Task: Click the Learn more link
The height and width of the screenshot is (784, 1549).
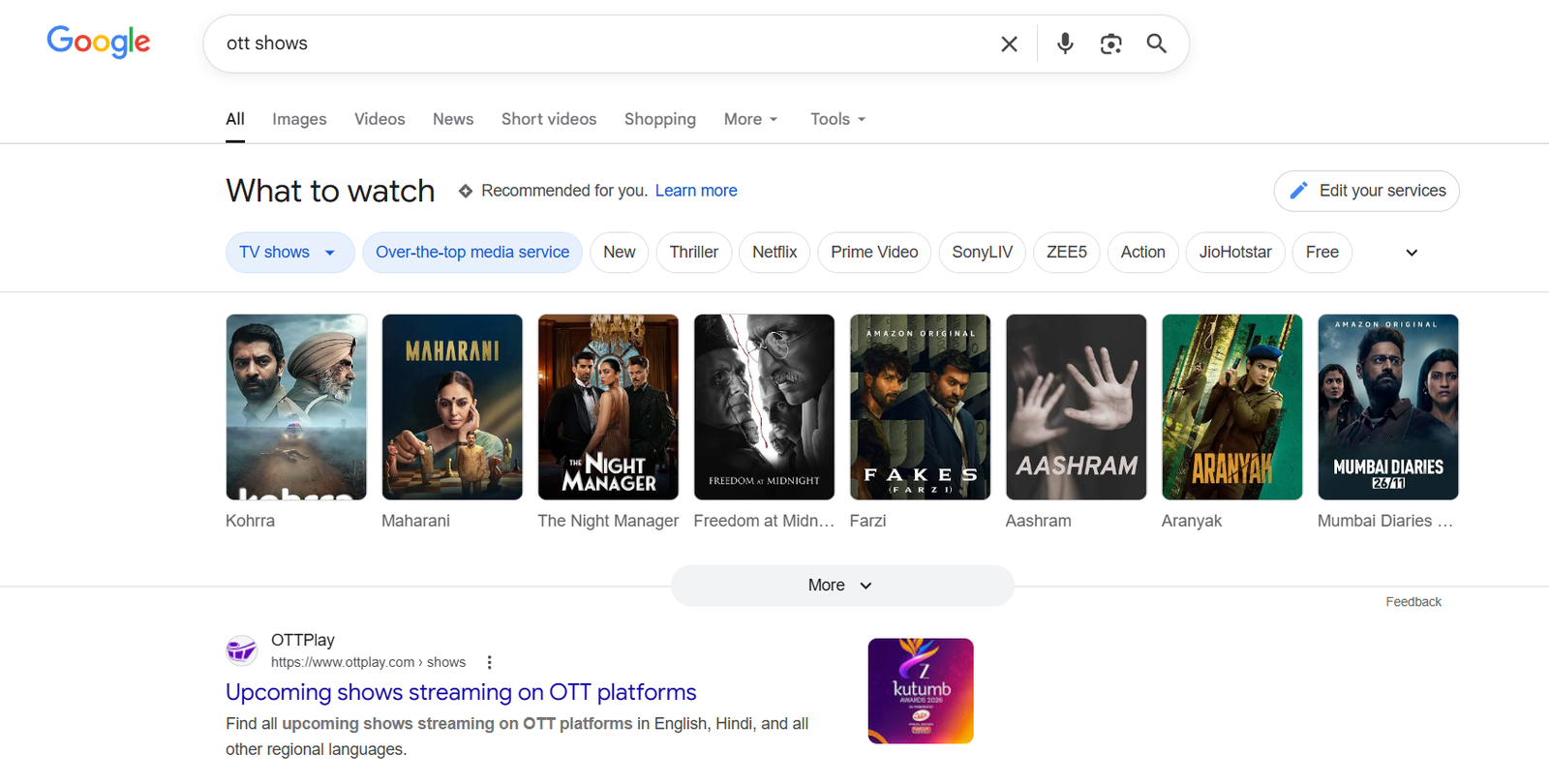Action: (696, 191)
